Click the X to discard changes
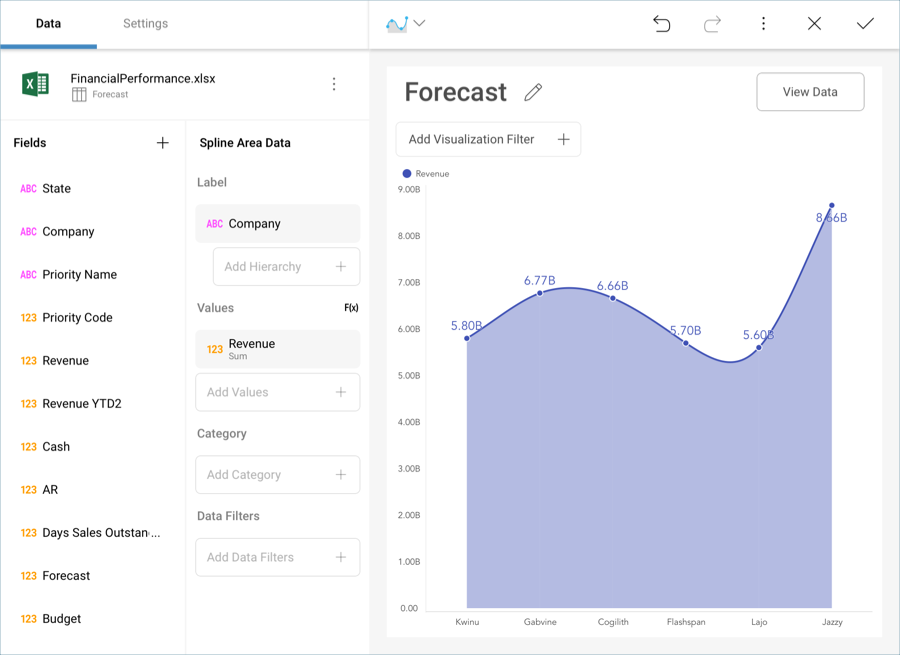 814,24
